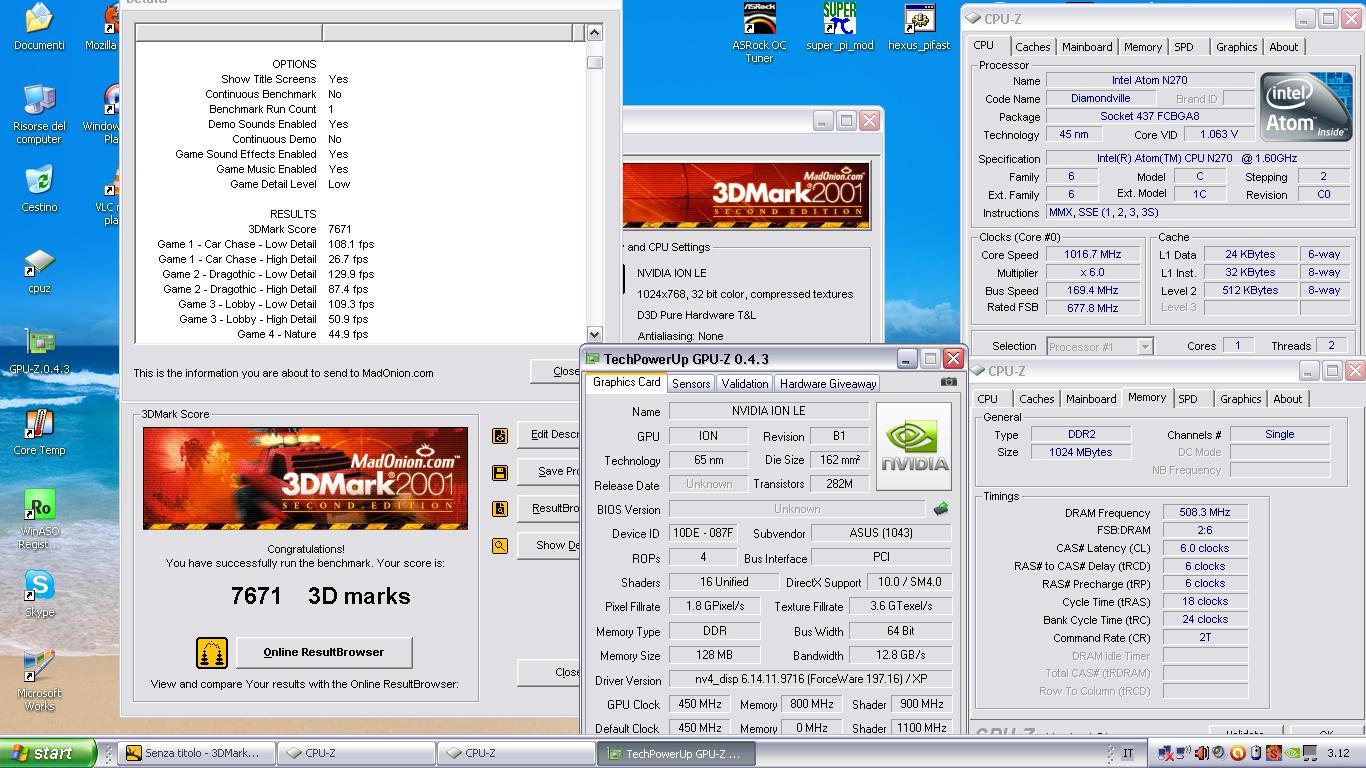
Task: Open the NVIDIA tray icon
Action: coord(1292,753)
